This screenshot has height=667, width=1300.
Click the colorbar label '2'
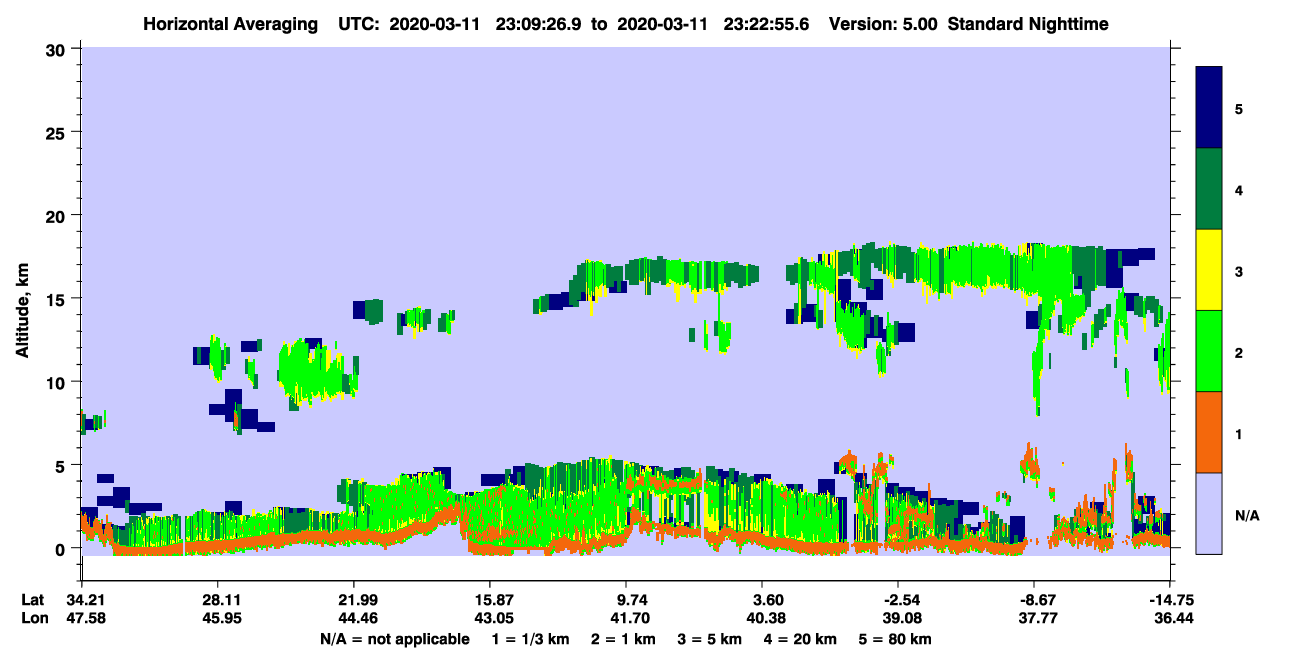coord(1239,353)
